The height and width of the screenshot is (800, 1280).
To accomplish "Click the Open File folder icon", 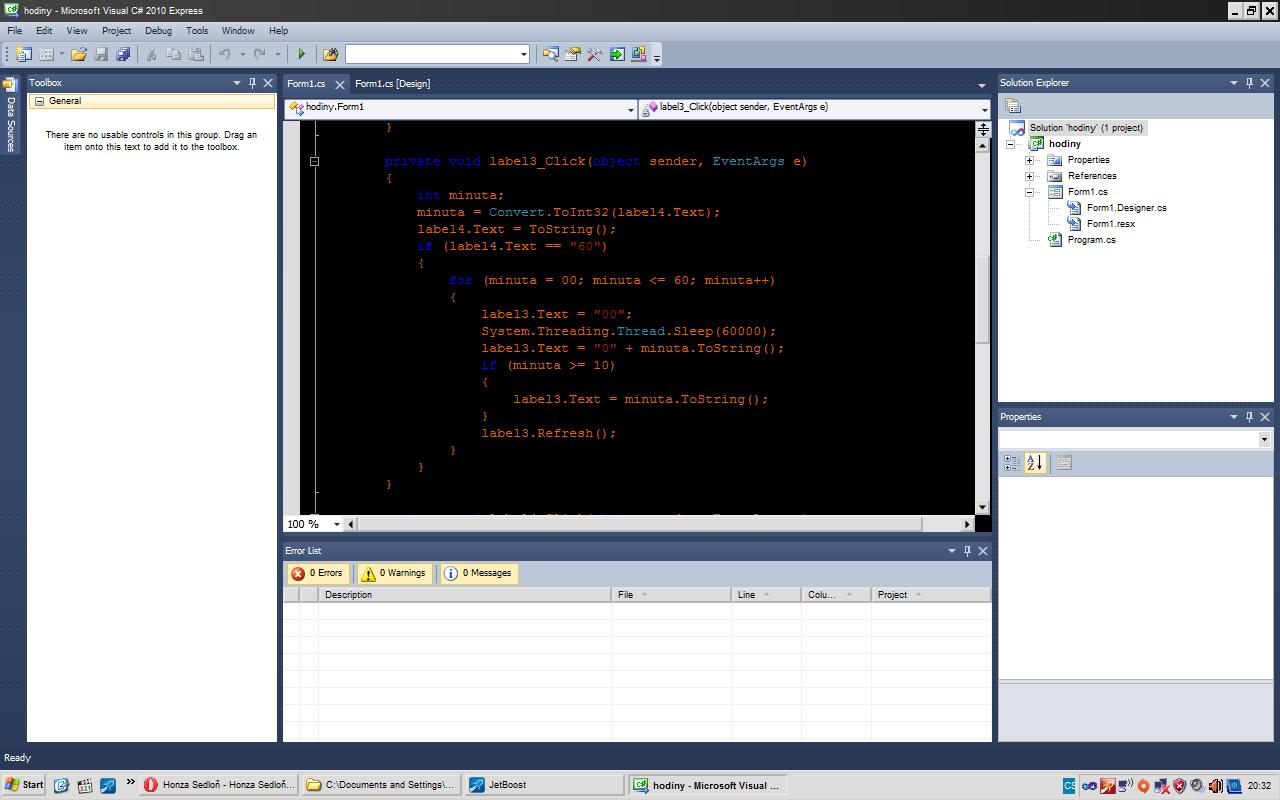I will tap(79, 54).
